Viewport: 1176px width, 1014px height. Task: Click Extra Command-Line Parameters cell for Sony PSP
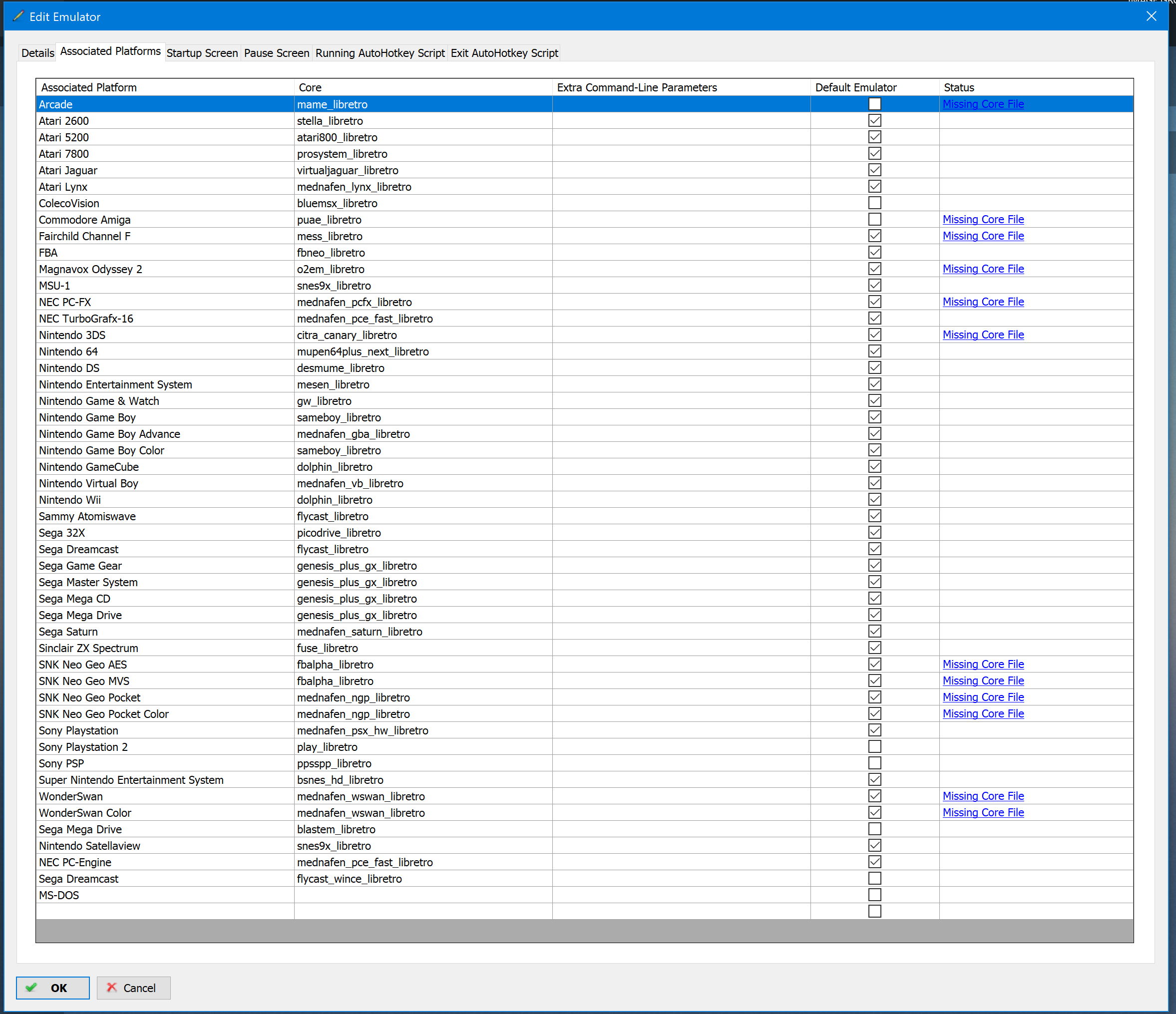tap(682, 763)
